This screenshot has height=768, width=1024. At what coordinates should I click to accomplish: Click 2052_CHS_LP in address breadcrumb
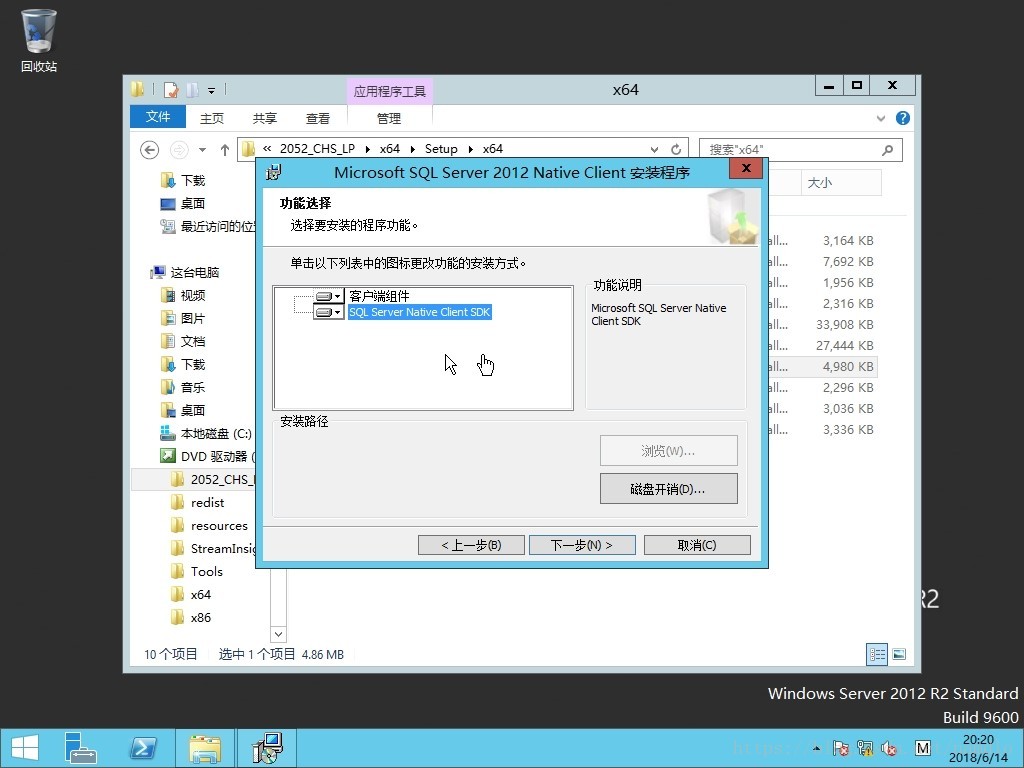tap(317, 149)
